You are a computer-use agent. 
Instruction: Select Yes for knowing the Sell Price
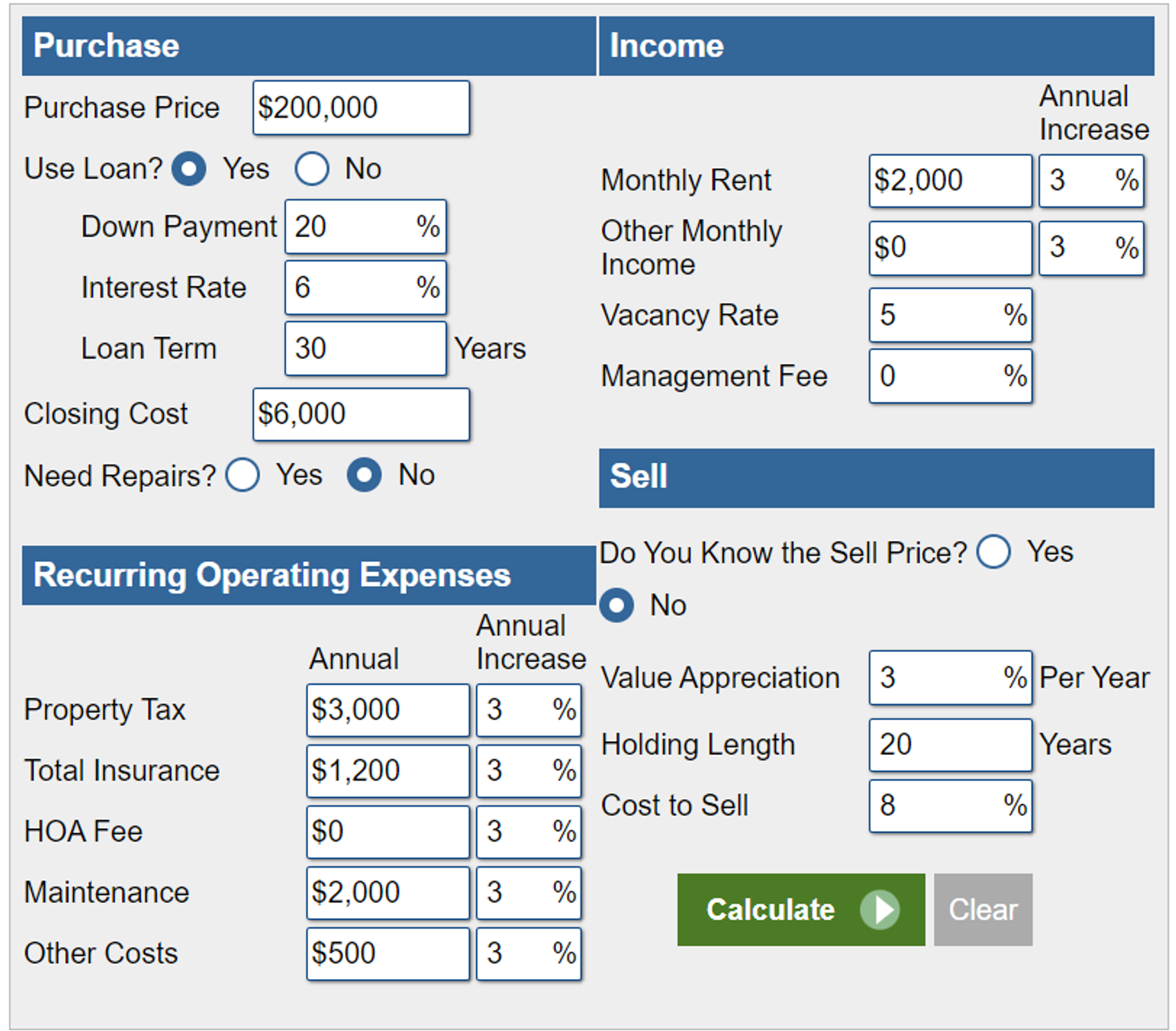click(x=994, y=552)
